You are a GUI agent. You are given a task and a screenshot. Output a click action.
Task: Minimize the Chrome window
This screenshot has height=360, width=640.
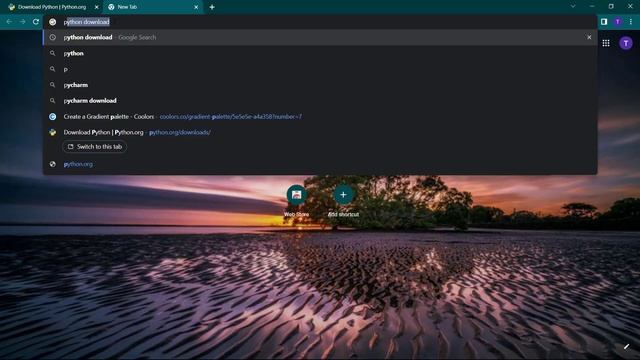coord(592,7)
